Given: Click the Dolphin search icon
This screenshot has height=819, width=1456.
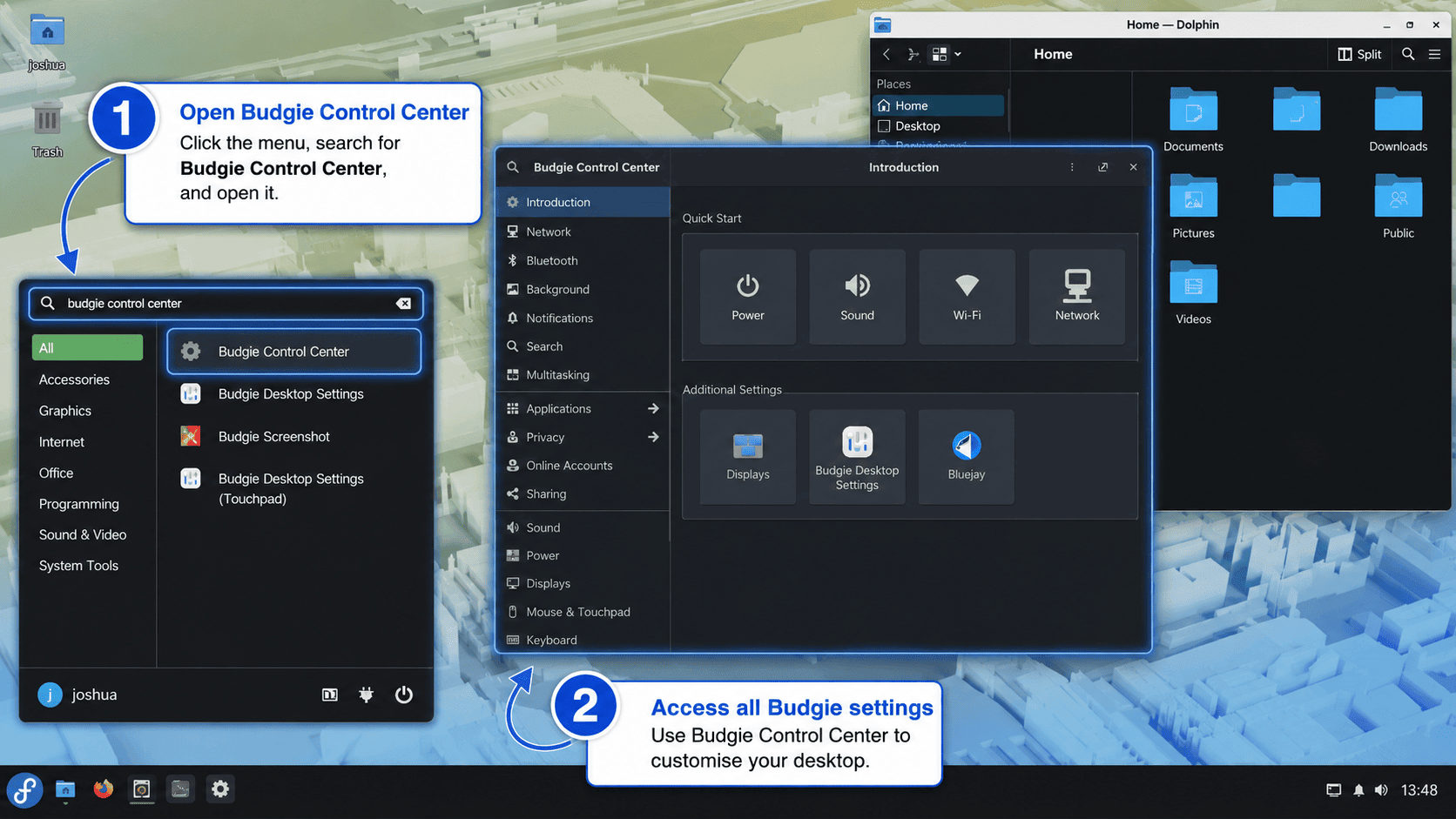Looking at the screenshot, I should click(1408, 54).
